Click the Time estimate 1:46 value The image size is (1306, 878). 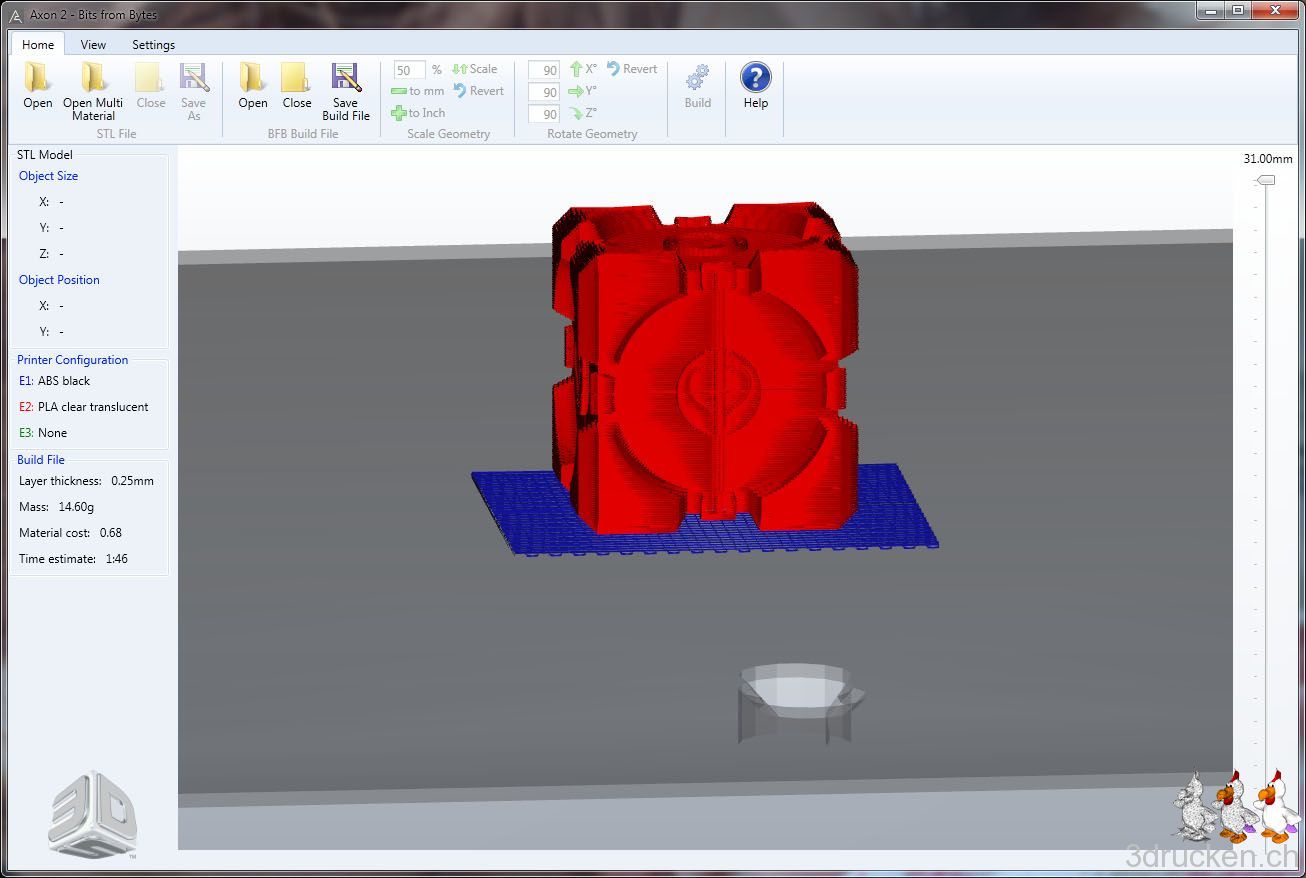coord(117,559)
